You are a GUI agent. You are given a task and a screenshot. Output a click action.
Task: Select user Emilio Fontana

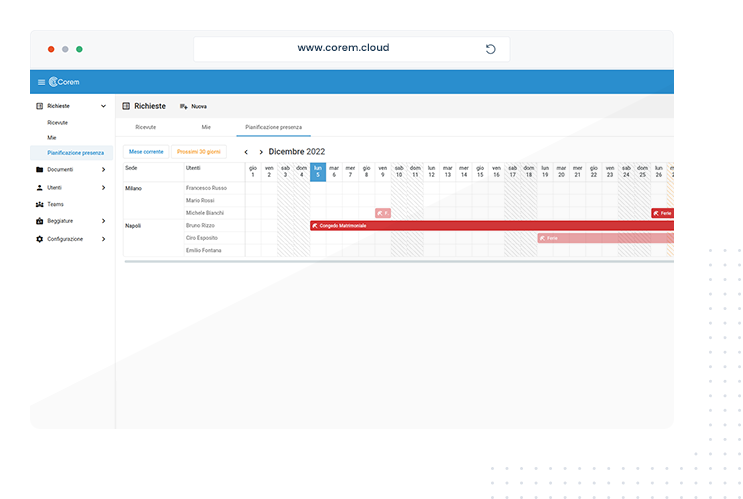(x=203, y=250)
